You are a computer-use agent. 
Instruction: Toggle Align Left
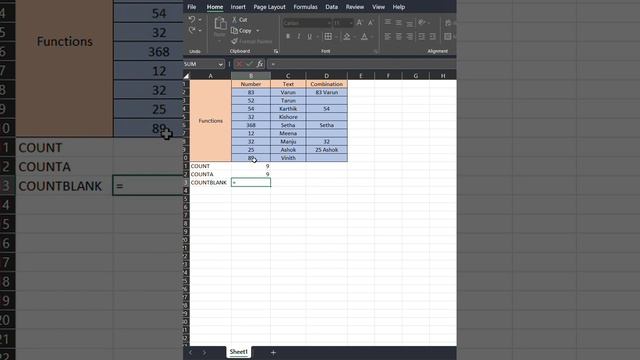[388, 37]
